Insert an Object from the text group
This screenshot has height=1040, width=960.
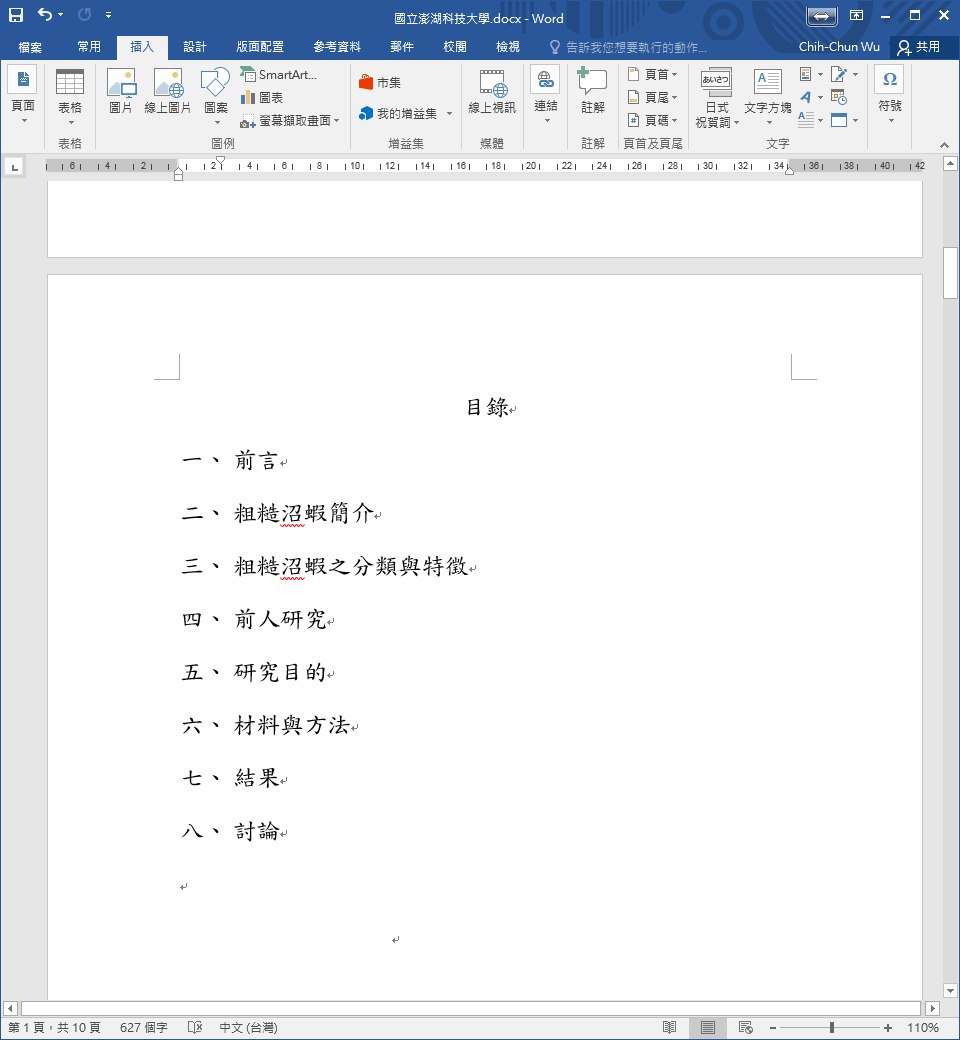[x=839, y=119]
